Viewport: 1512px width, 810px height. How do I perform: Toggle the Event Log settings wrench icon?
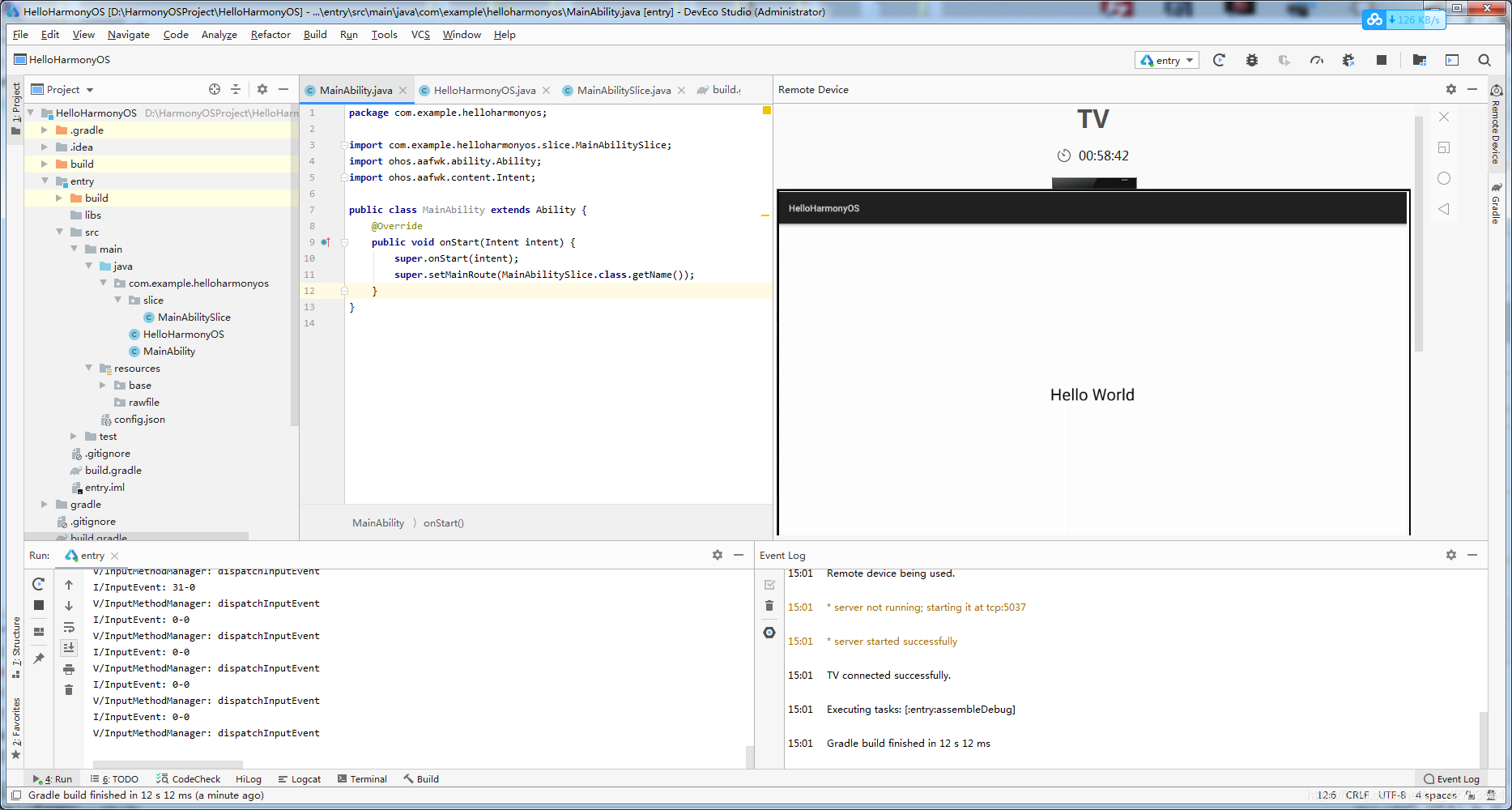pos(769,633)
